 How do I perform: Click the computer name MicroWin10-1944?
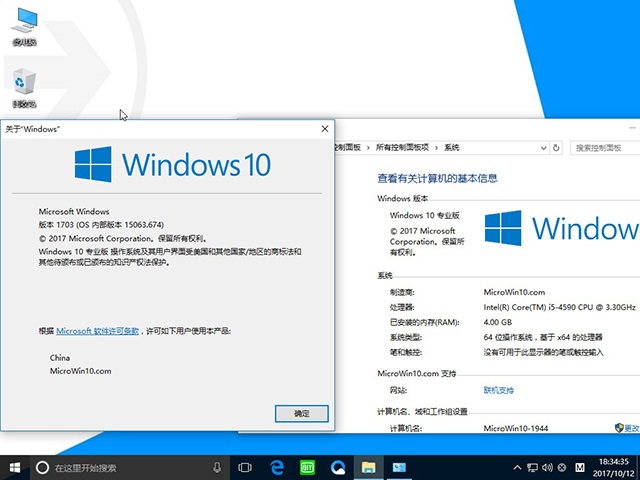pos(516,428)
